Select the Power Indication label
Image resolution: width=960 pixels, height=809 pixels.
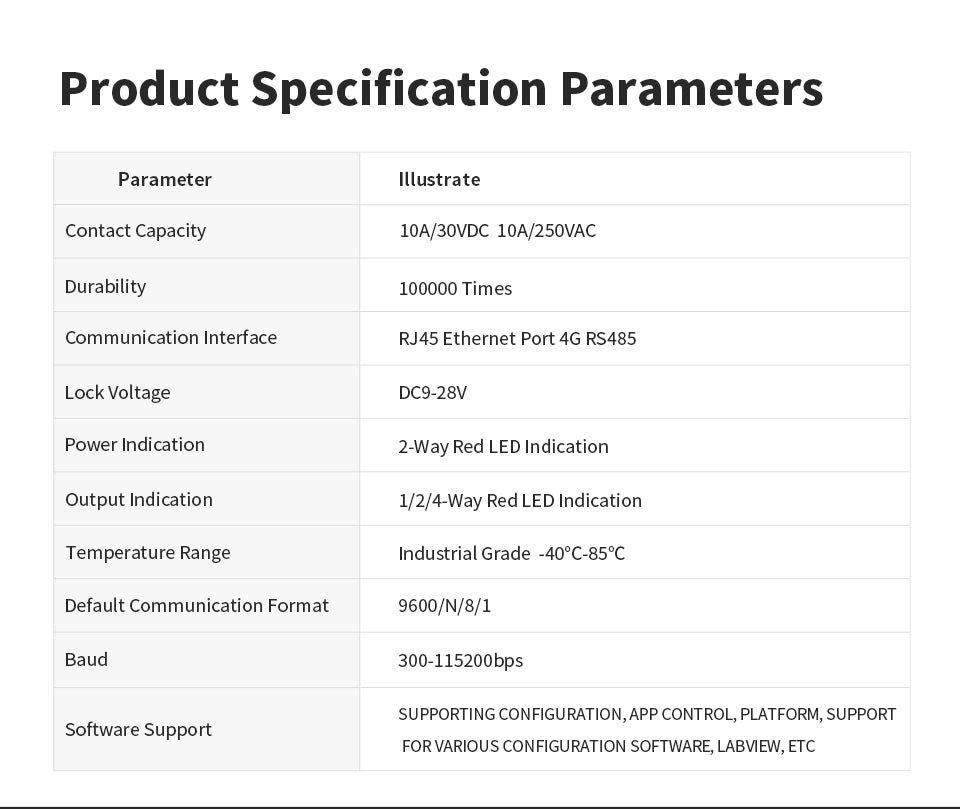135,445
